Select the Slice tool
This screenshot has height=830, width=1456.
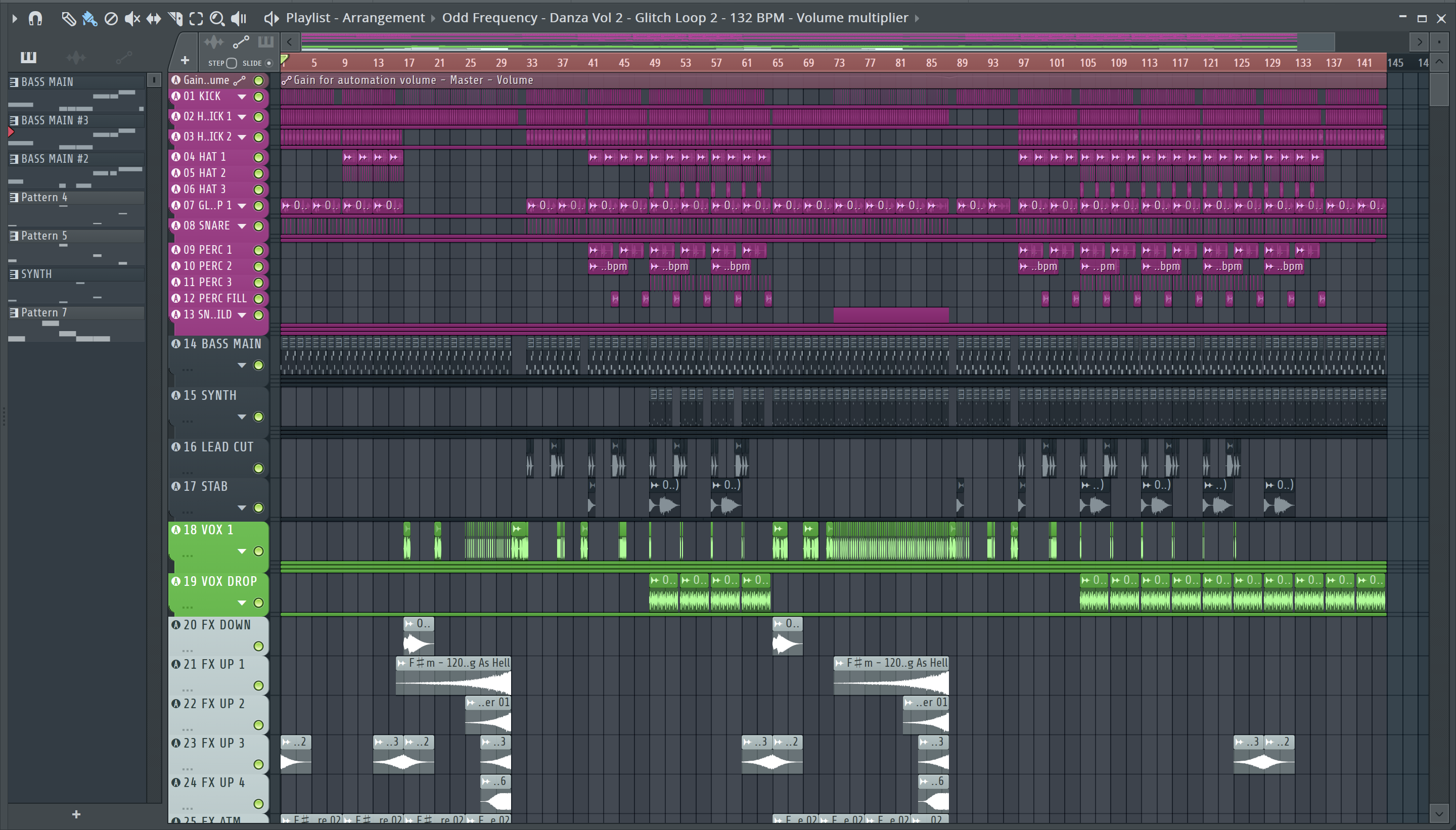coord(175,18)
